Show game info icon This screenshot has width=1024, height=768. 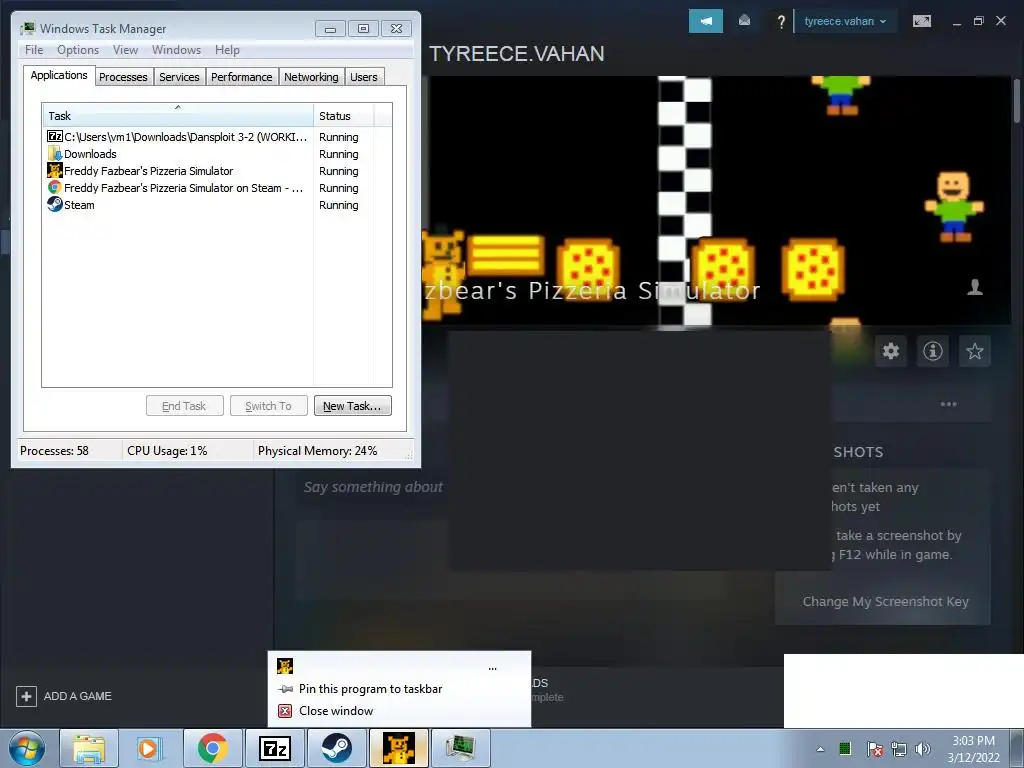933,351
